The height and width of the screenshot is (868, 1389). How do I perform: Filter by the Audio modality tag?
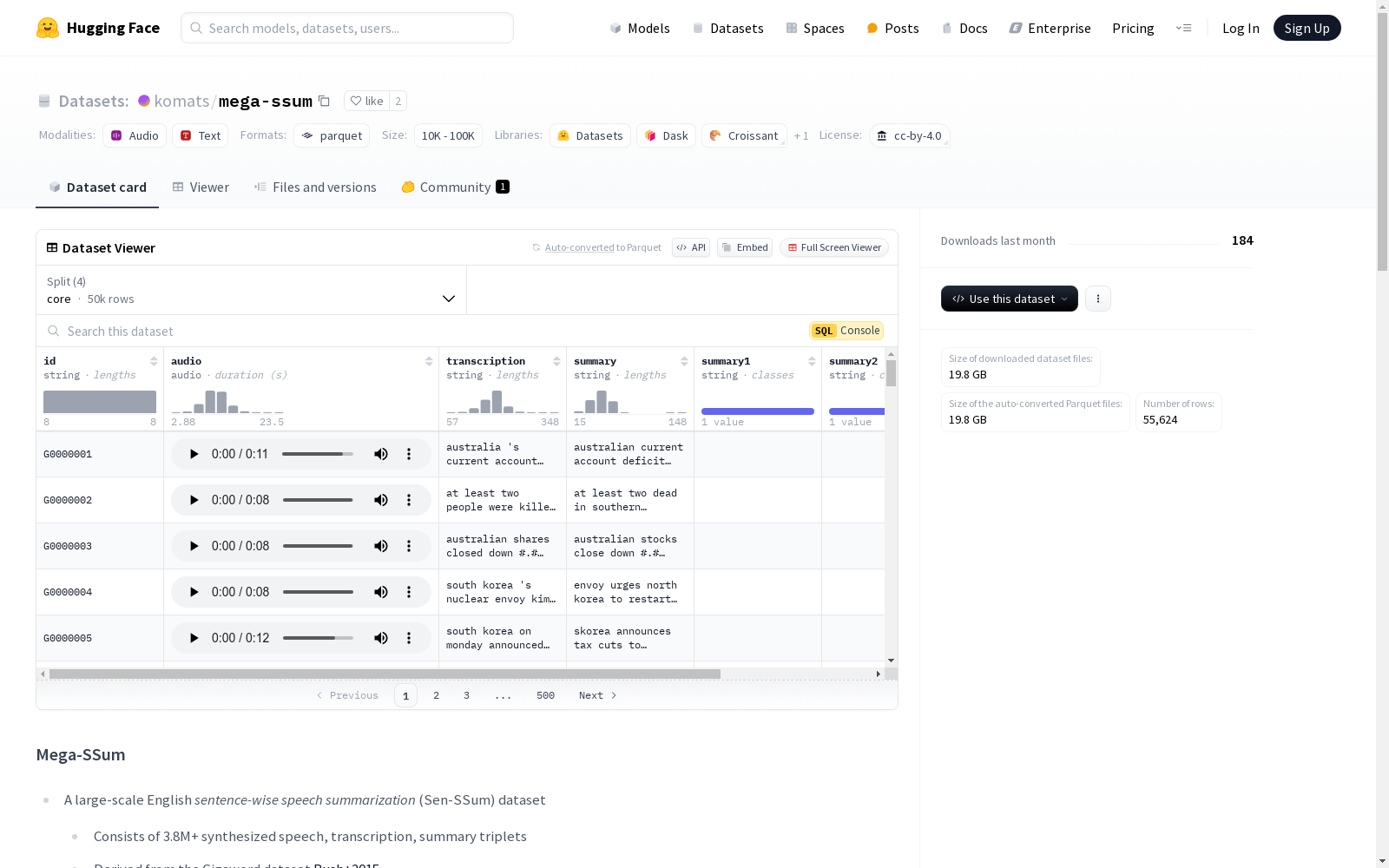pos(135,135)
